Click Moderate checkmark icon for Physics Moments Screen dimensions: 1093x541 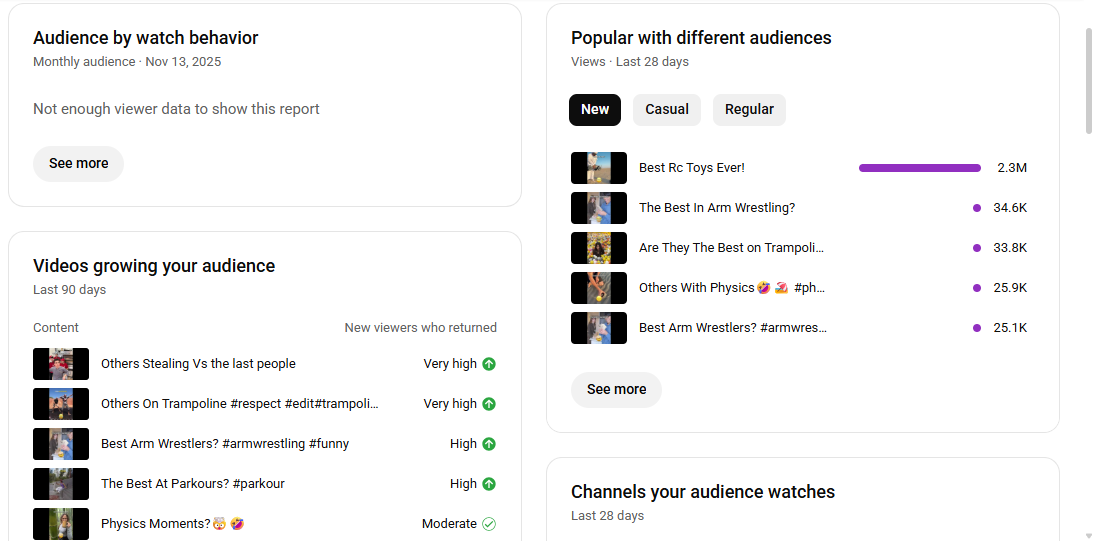click(x=489, y=524)
